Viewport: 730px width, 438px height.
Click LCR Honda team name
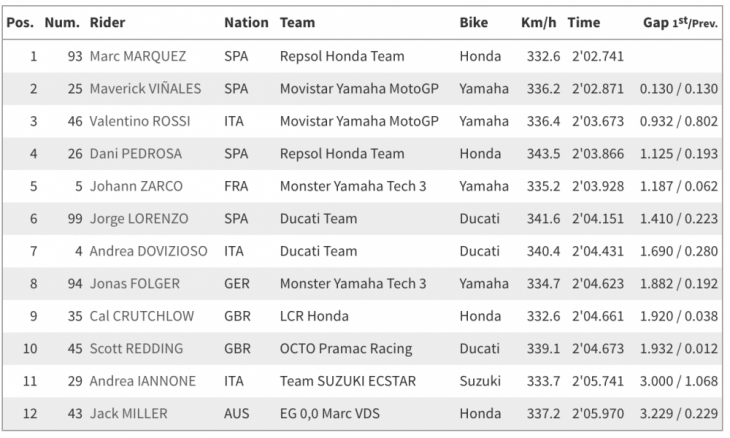click(314, 316)
